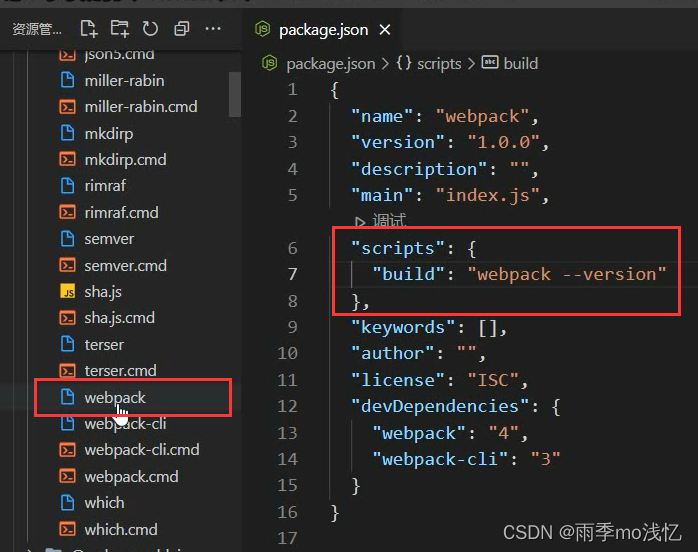Open the rimraf file
Screen dimensions: 698x552
click(105, 186)
